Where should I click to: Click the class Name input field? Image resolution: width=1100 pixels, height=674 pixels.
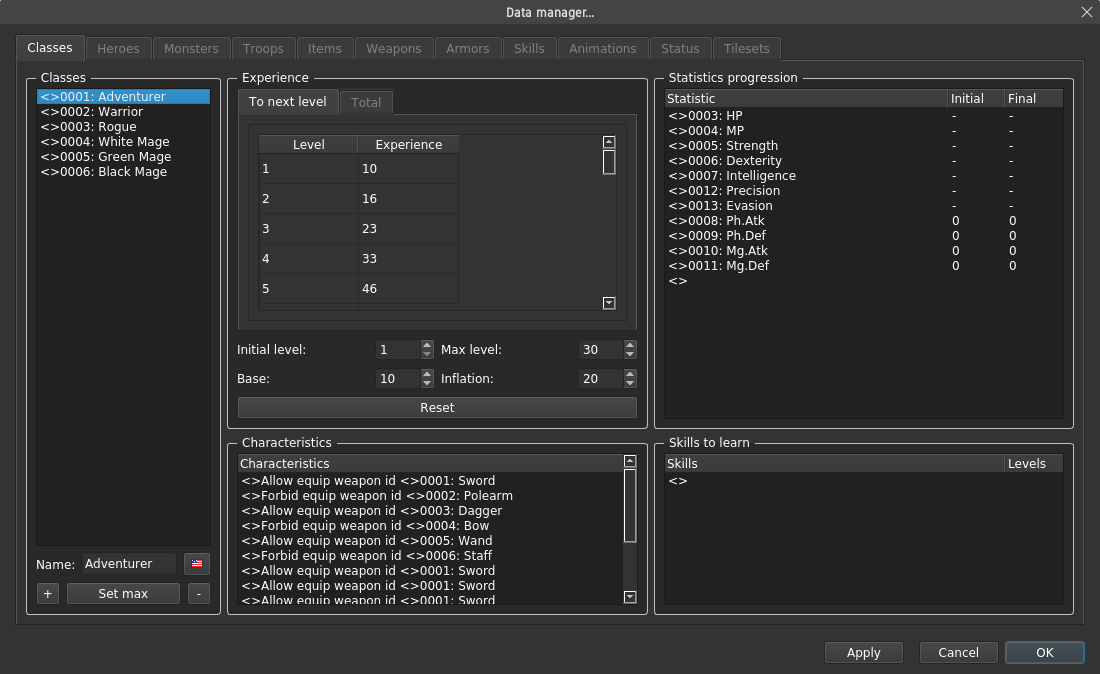[129, 564]
